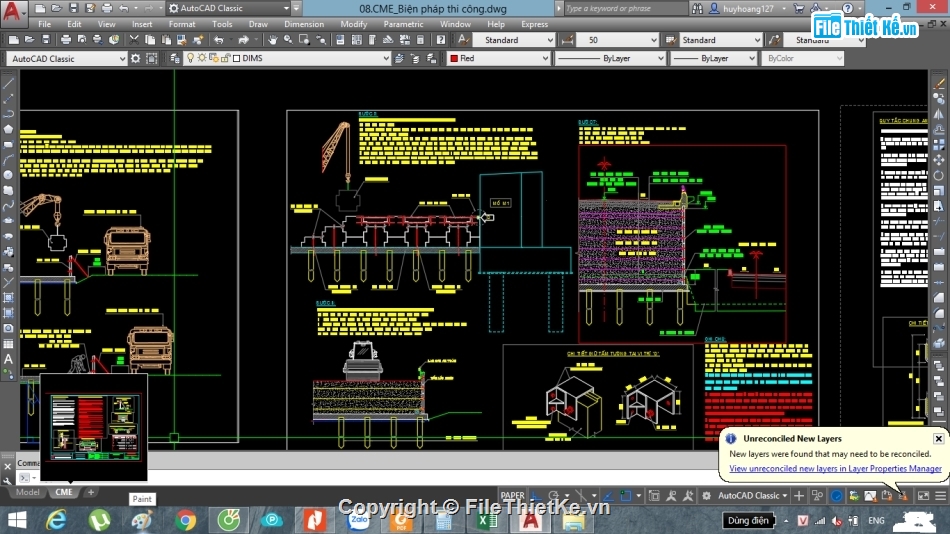Open the Text Style manager icon
950x534 pixels.
(463, 40)
